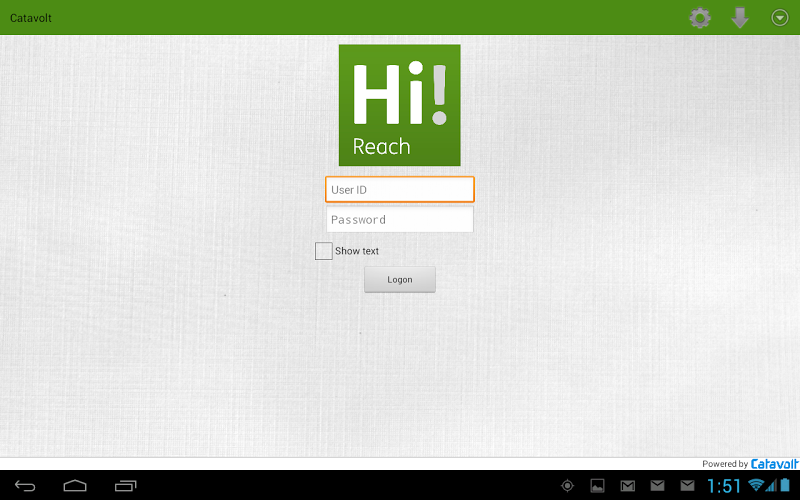Tap the GPS location status icon
The height and width of the screenshot is (500, 800).
(x=568, y=486)
